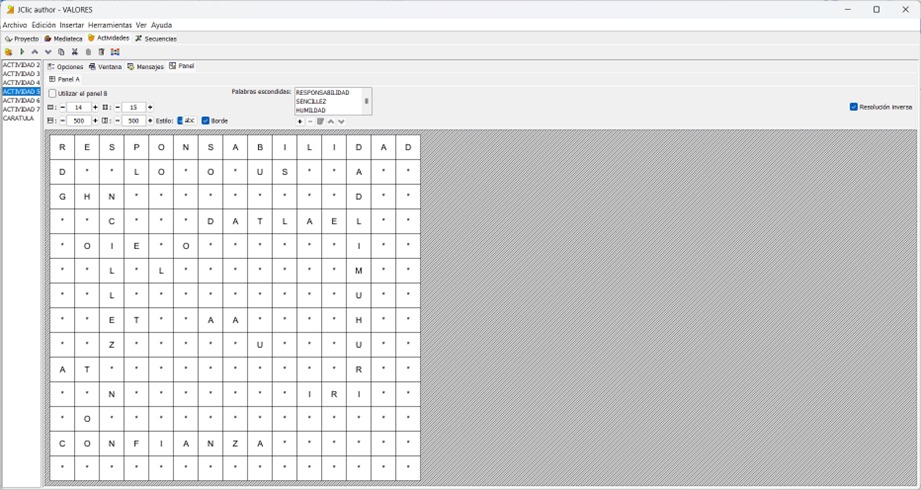Screen dimensions: 921x490
Task: Open the Estilo abc style button
Action: (186, 121)
